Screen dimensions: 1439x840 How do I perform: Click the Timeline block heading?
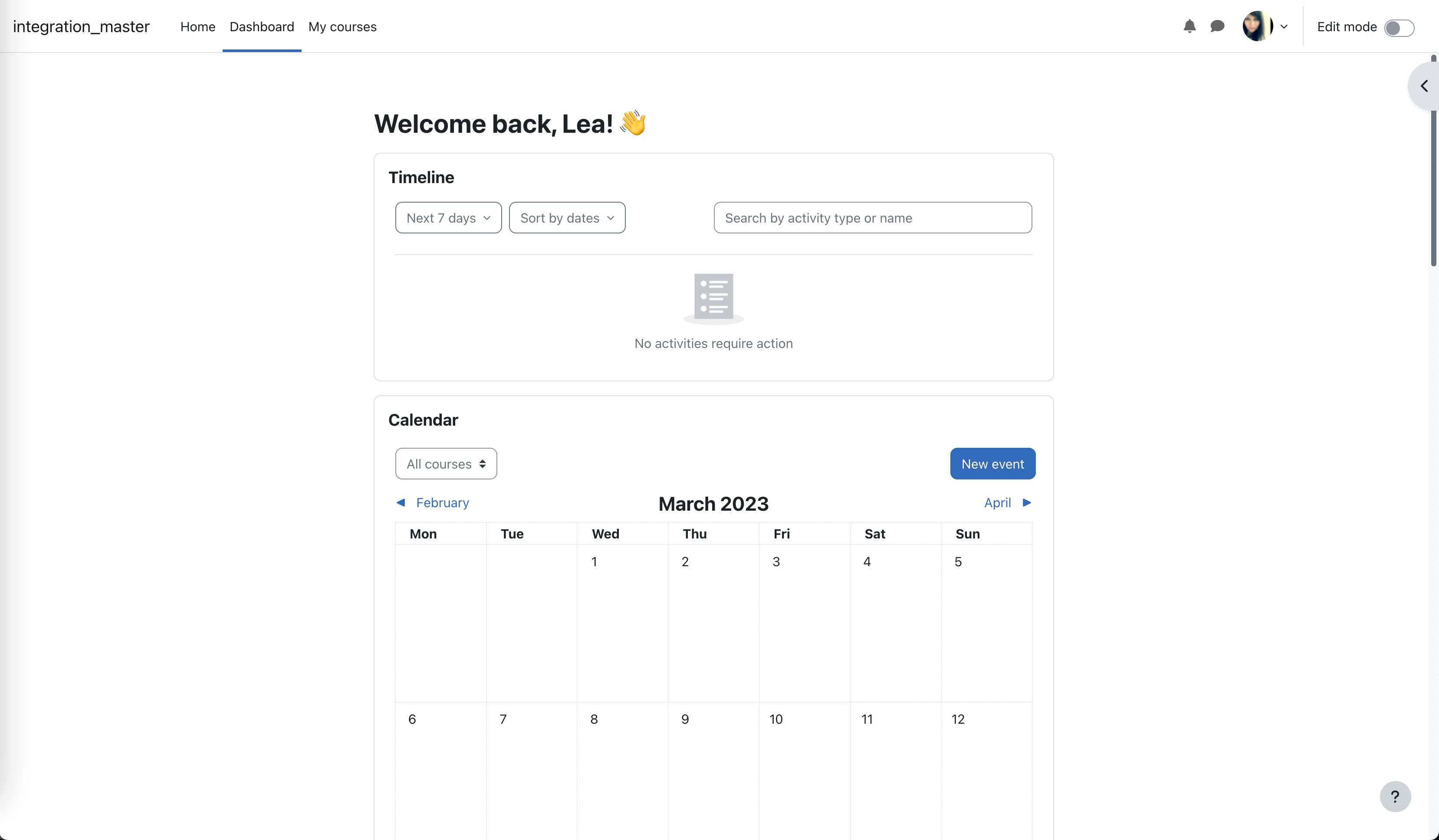(x=421, y=177)
